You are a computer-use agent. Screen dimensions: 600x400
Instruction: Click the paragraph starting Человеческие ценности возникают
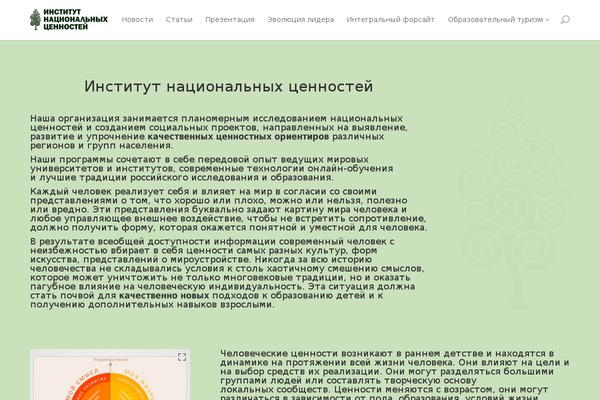(x=395, y=375)
